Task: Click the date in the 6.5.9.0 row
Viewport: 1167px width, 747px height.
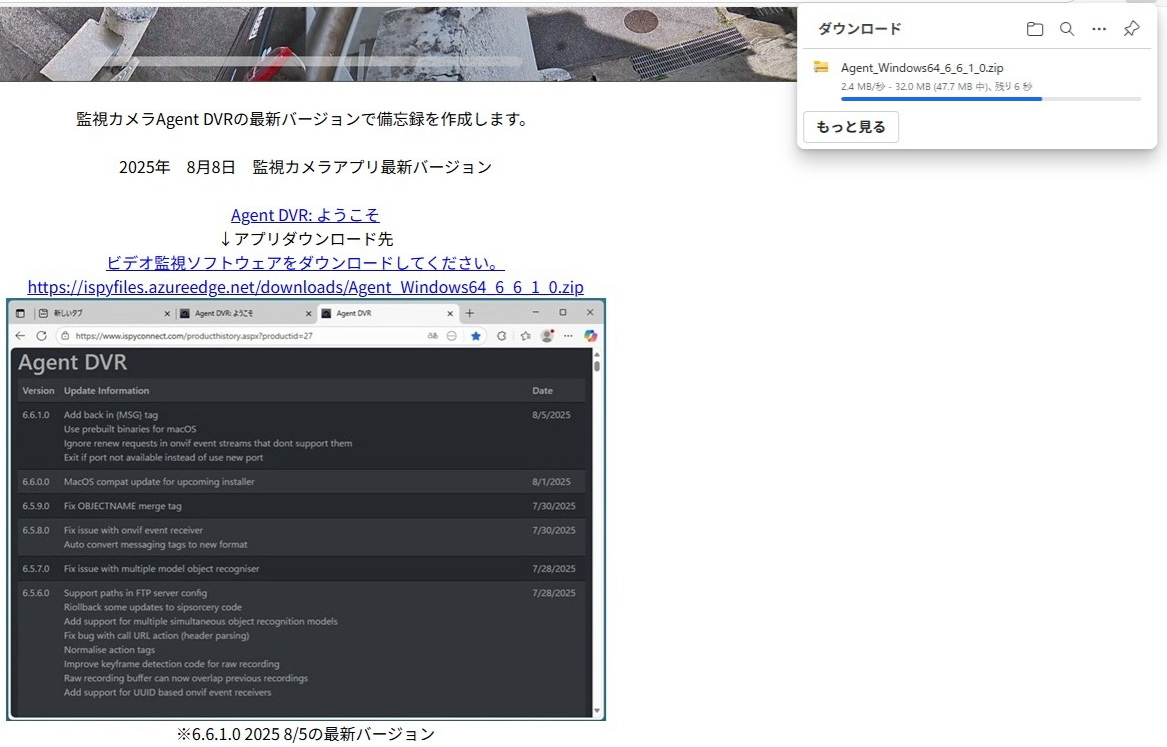Action: point(554,506)
